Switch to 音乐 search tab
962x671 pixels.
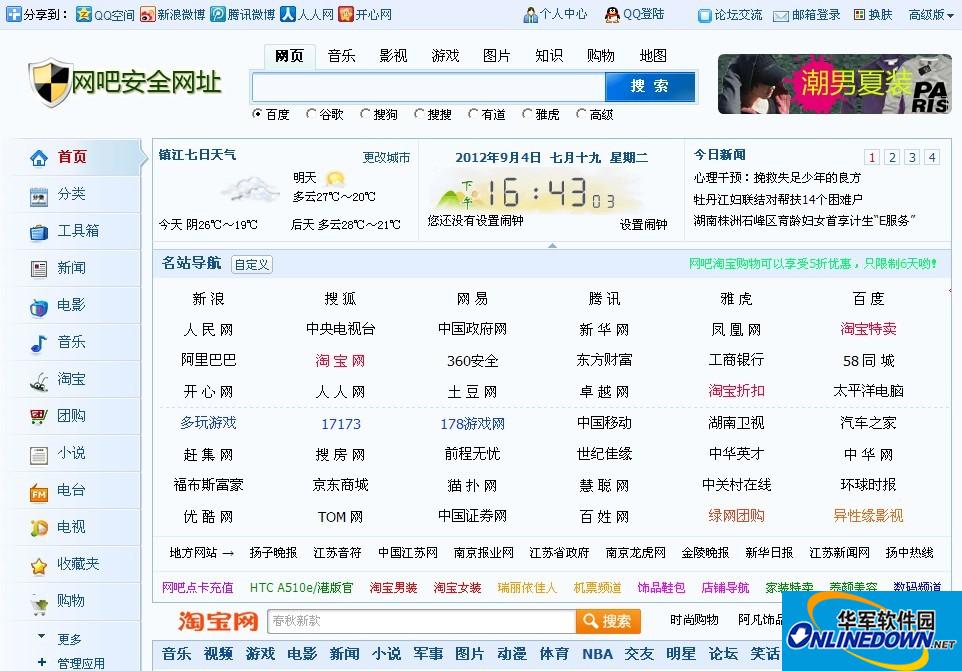[x=342, y=56]
